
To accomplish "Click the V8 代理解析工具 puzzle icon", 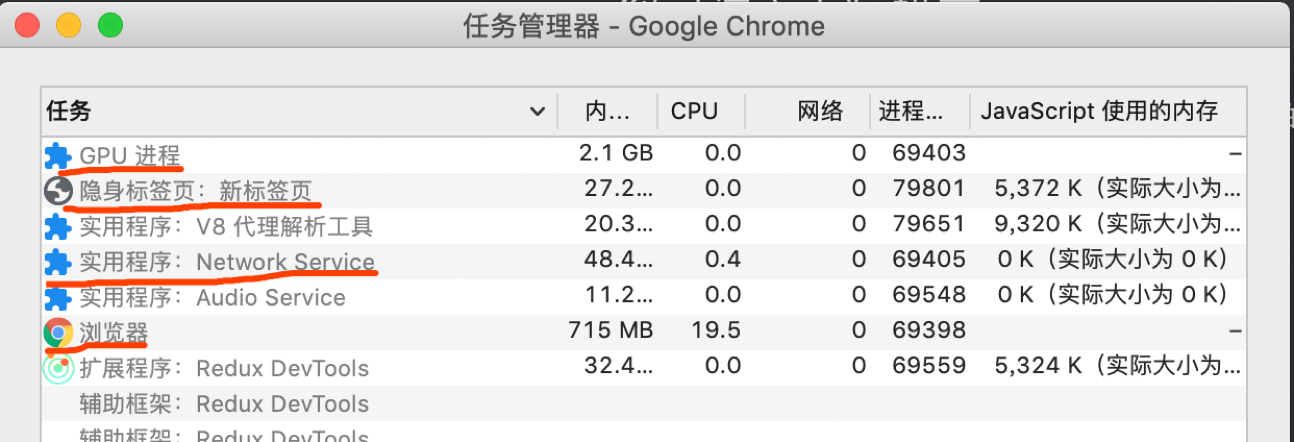I will pos(58,226).
